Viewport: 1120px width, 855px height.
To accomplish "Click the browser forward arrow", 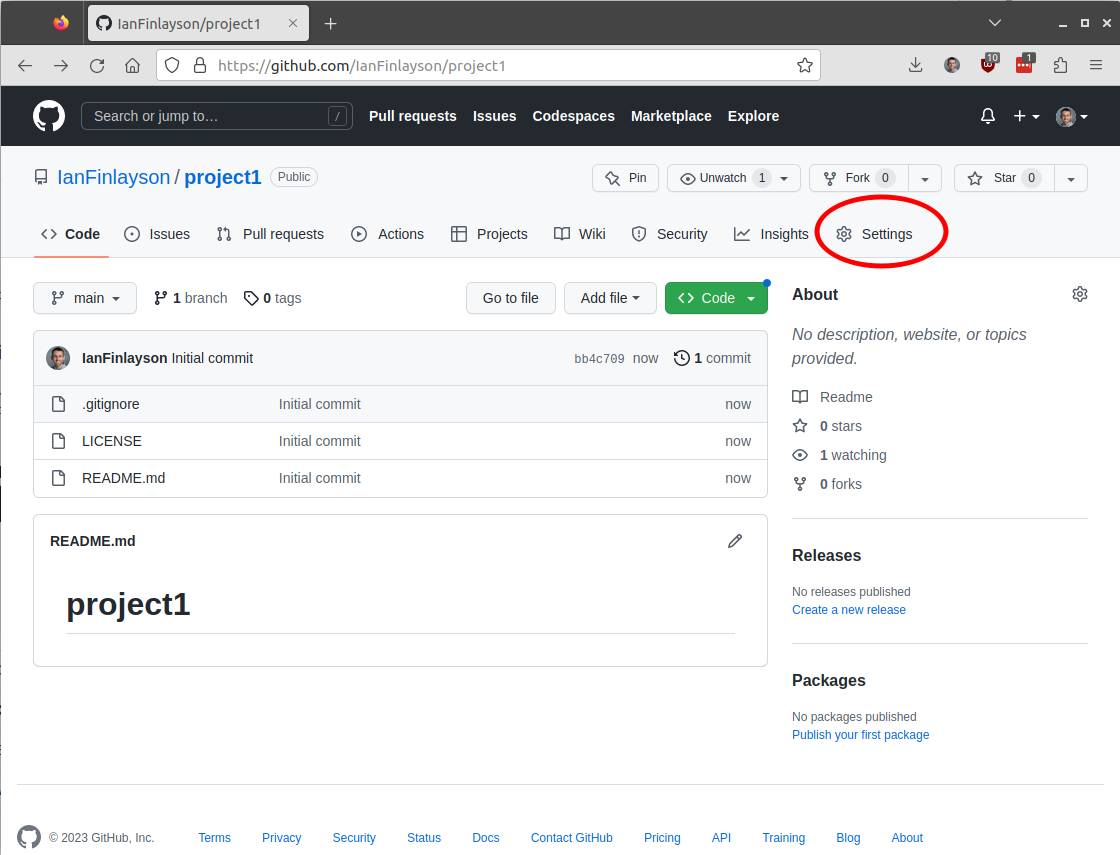I will point(61,66).
